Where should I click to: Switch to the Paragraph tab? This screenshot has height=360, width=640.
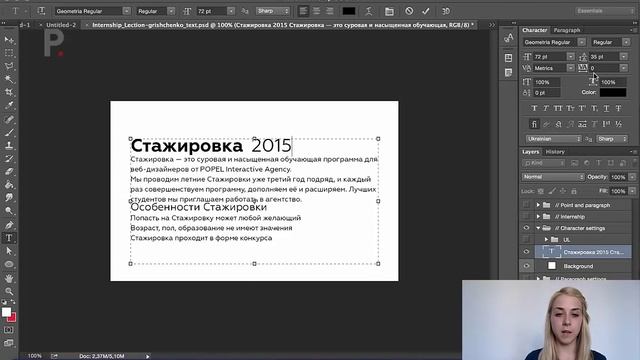click(567, 30)
